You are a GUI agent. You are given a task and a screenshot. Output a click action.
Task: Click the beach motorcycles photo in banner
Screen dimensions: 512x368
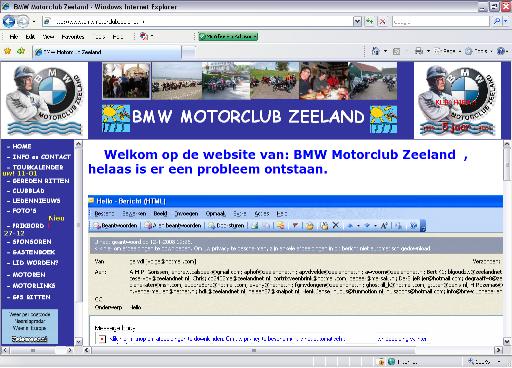[x=177, y=81]
